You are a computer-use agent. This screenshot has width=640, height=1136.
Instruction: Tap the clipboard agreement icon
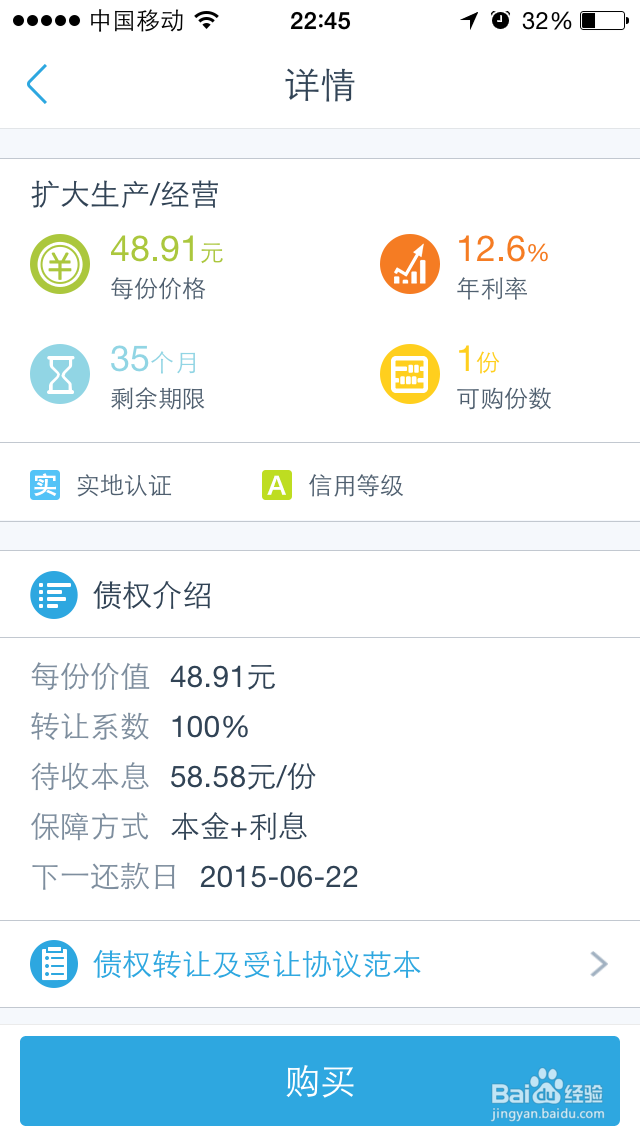54,964
